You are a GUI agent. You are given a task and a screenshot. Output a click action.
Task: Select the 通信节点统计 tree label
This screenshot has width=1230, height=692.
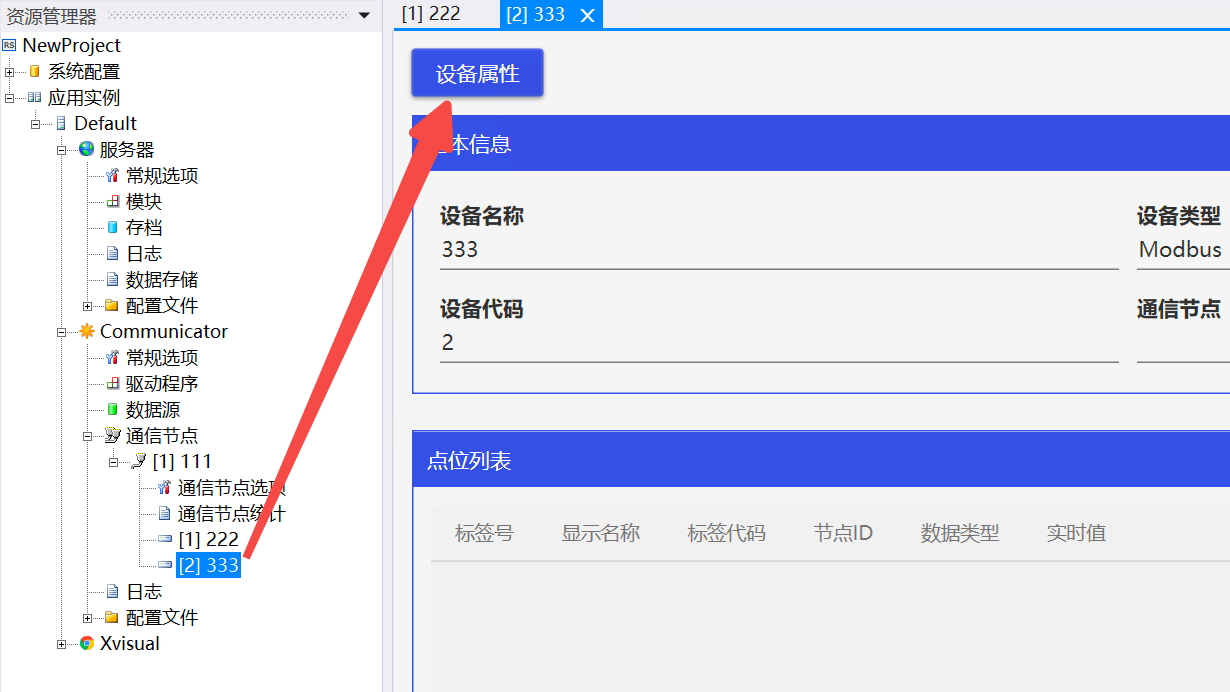tap(232, 513)
